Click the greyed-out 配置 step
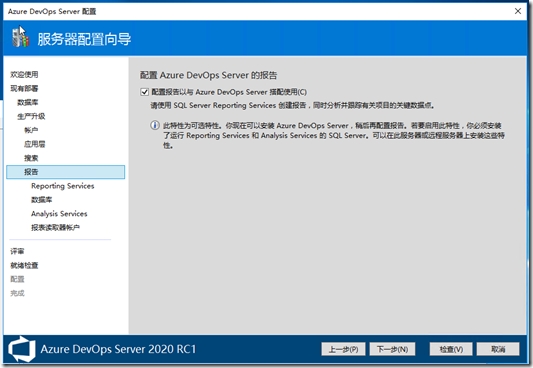Image resolution: width=533 pixels, height=368 pixels. coord(17,279)
